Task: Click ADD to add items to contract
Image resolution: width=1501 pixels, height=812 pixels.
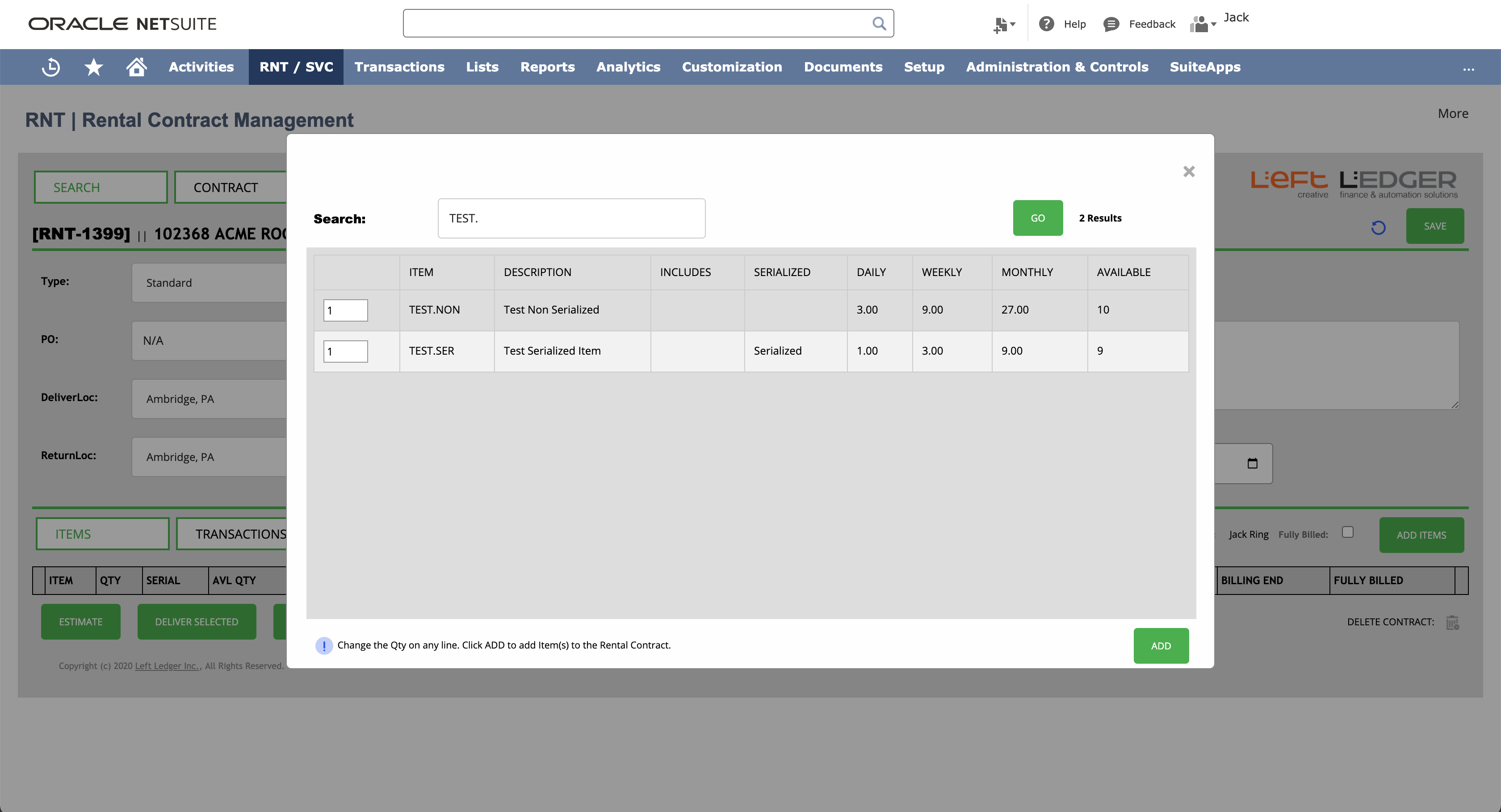Action: point(1161,645)
